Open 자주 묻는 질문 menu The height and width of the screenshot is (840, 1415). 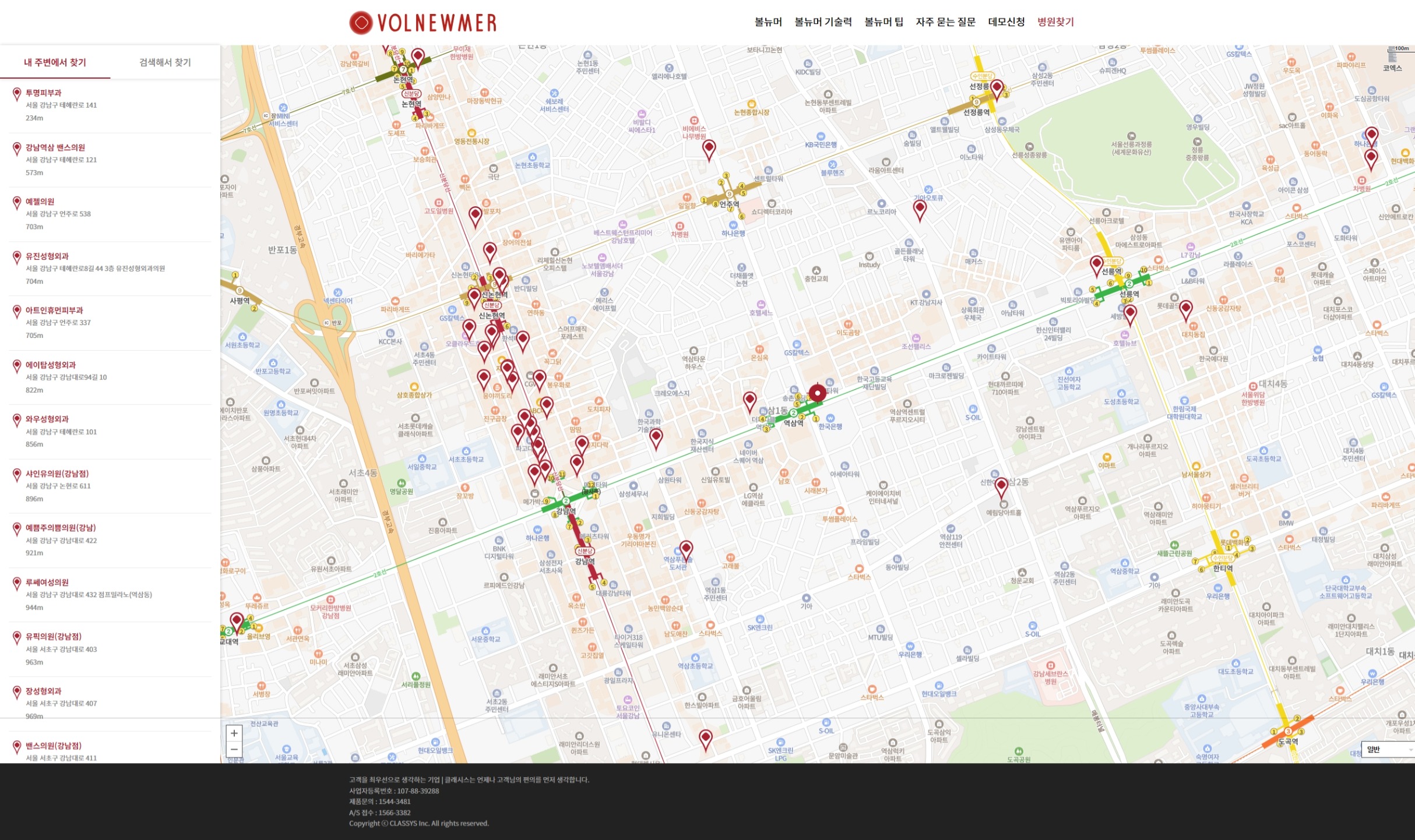(945, 22)
